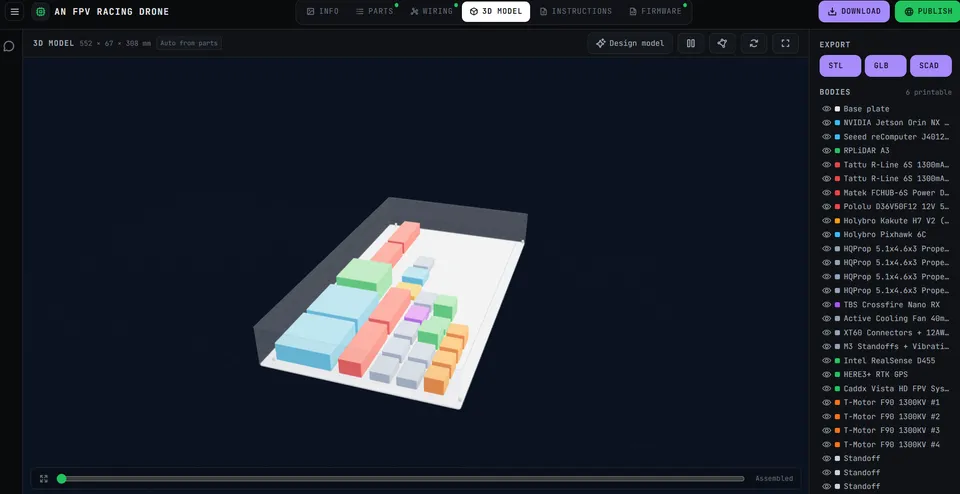Click eye icon for T-Motor F90 1300KV #2
The height and width of the screenshot is (494, 960).
coord(827,416)
